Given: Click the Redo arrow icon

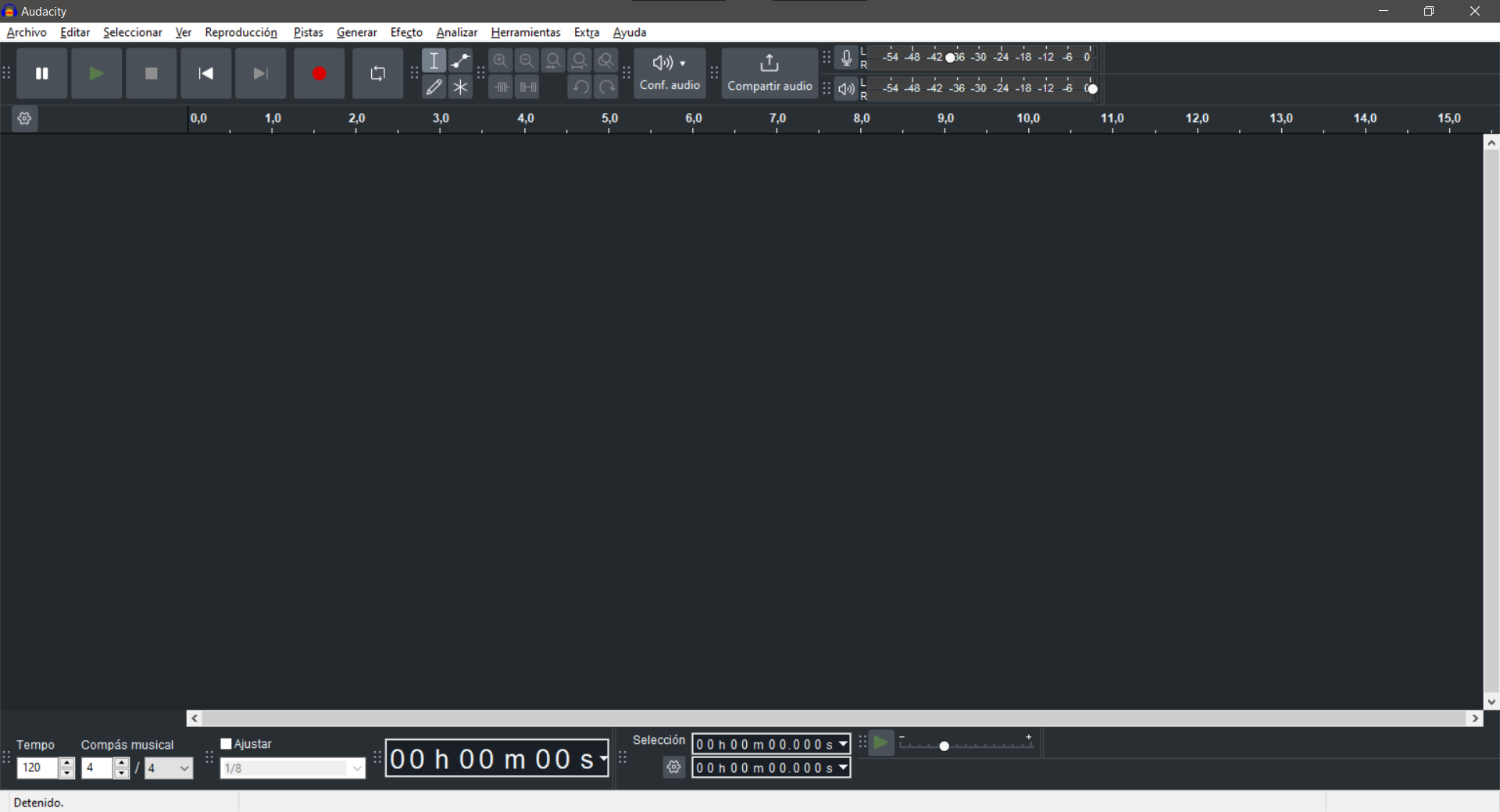Looking at the screenshot, I should point(606,87).
